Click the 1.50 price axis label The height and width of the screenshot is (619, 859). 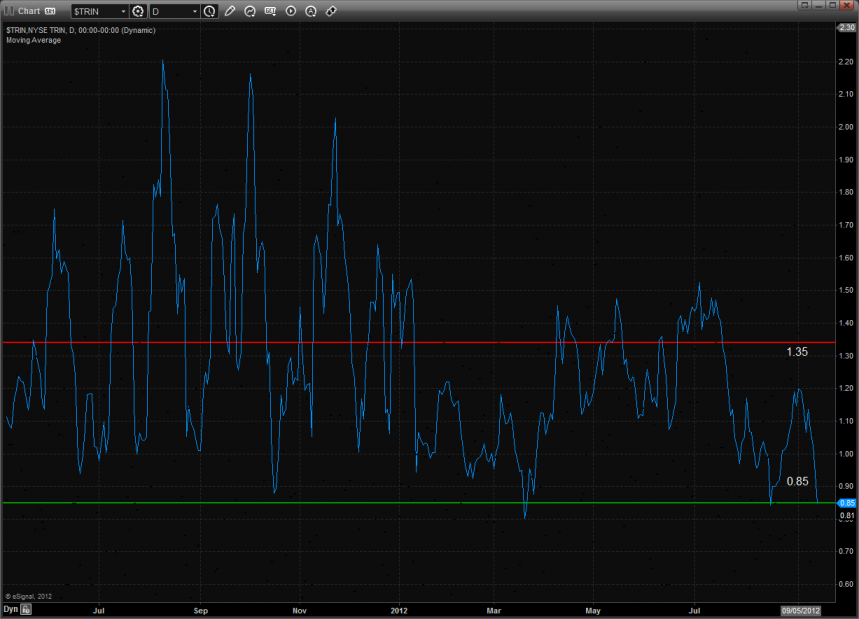point(846,290)
